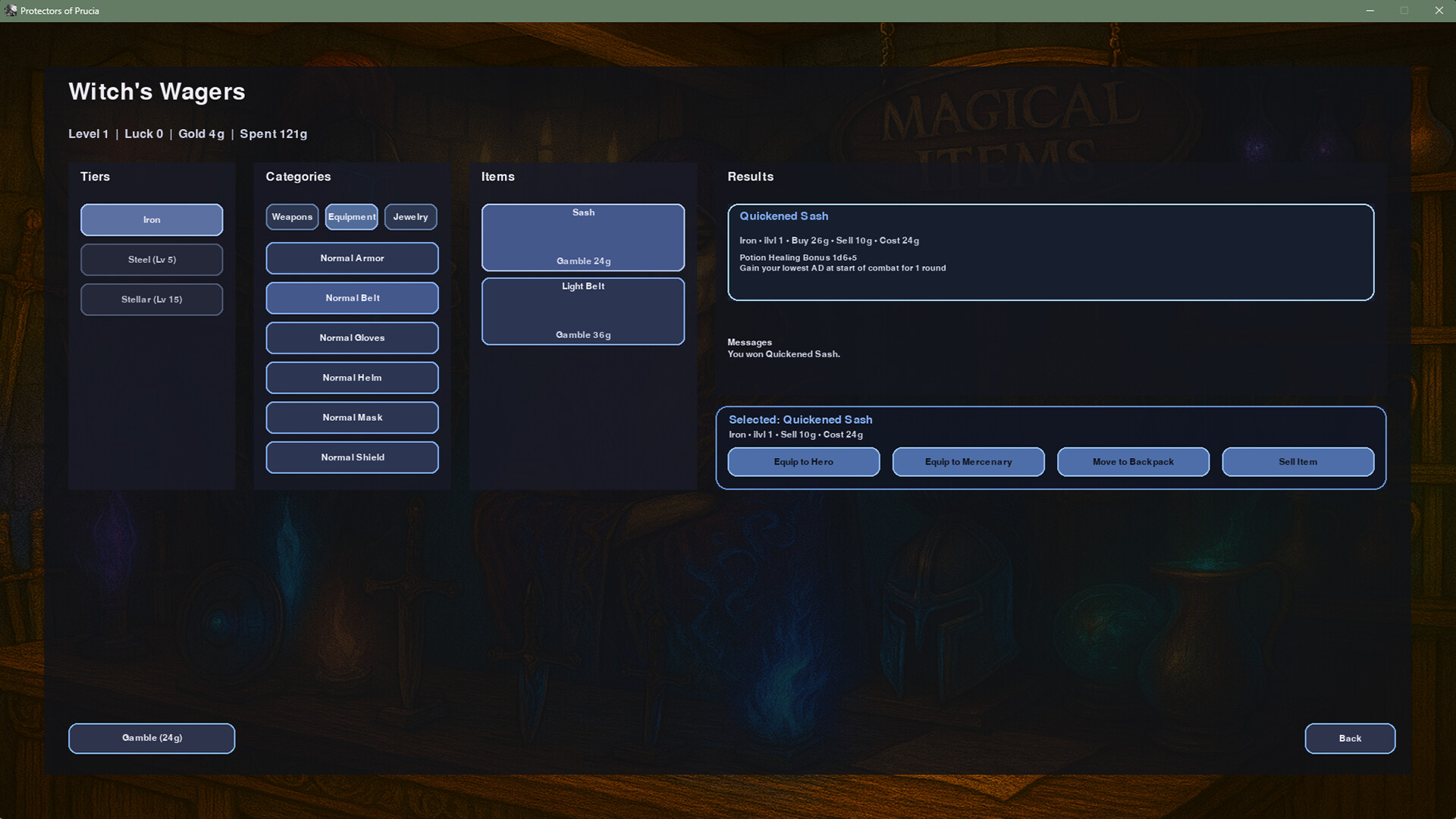
Task: Pick the Normal Armor item type
Action: [351, 258]
